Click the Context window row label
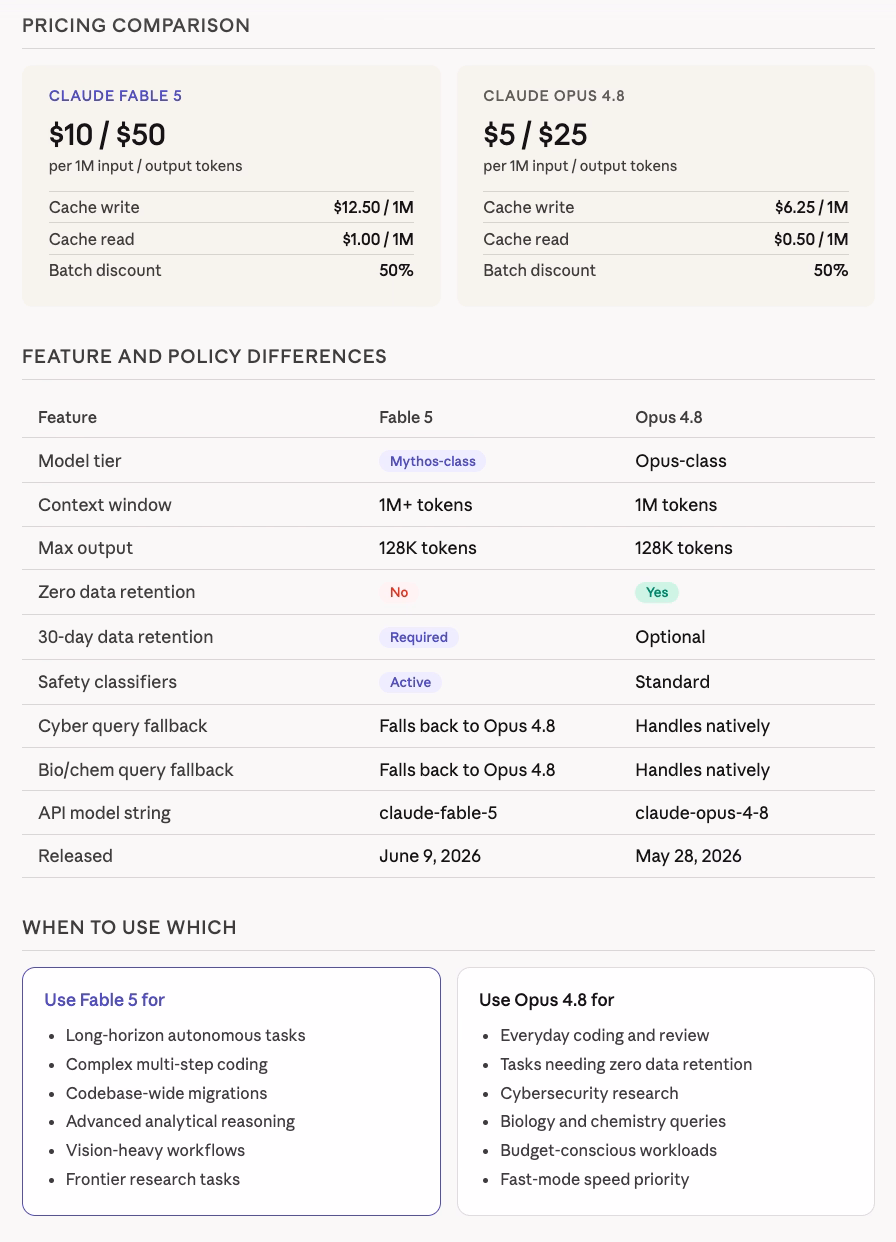Image resolution: width=896 pixels, height=1242 pixels. pos(105,505)
